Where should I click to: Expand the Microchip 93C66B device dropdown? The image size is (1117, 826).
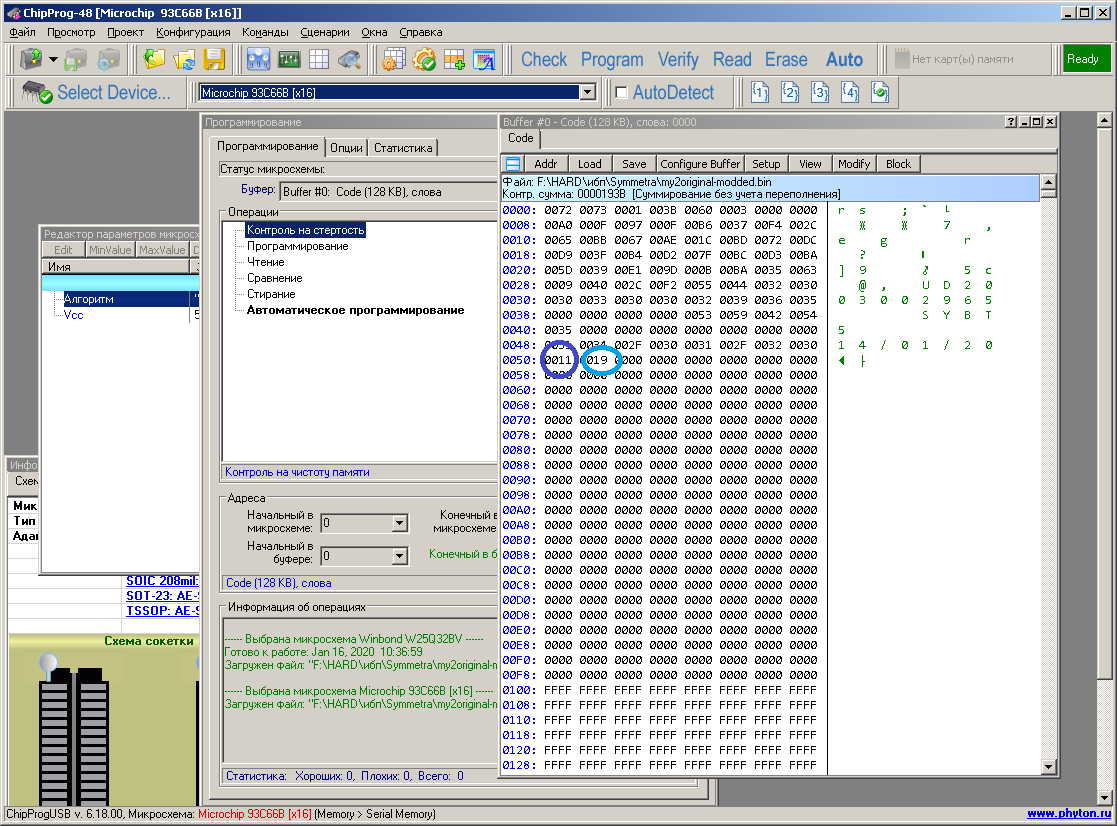point(588,93)
